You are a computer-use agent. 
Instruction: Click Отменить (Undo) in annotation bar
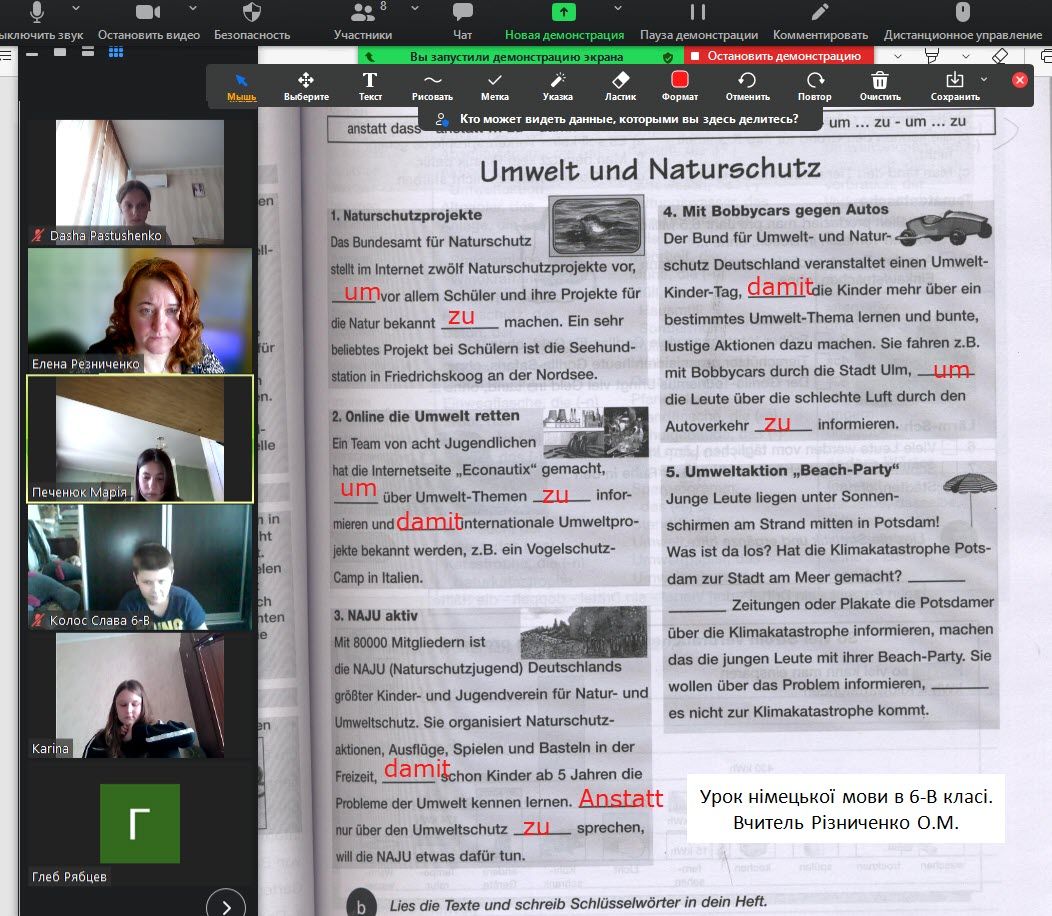click(x=747, y=86)
